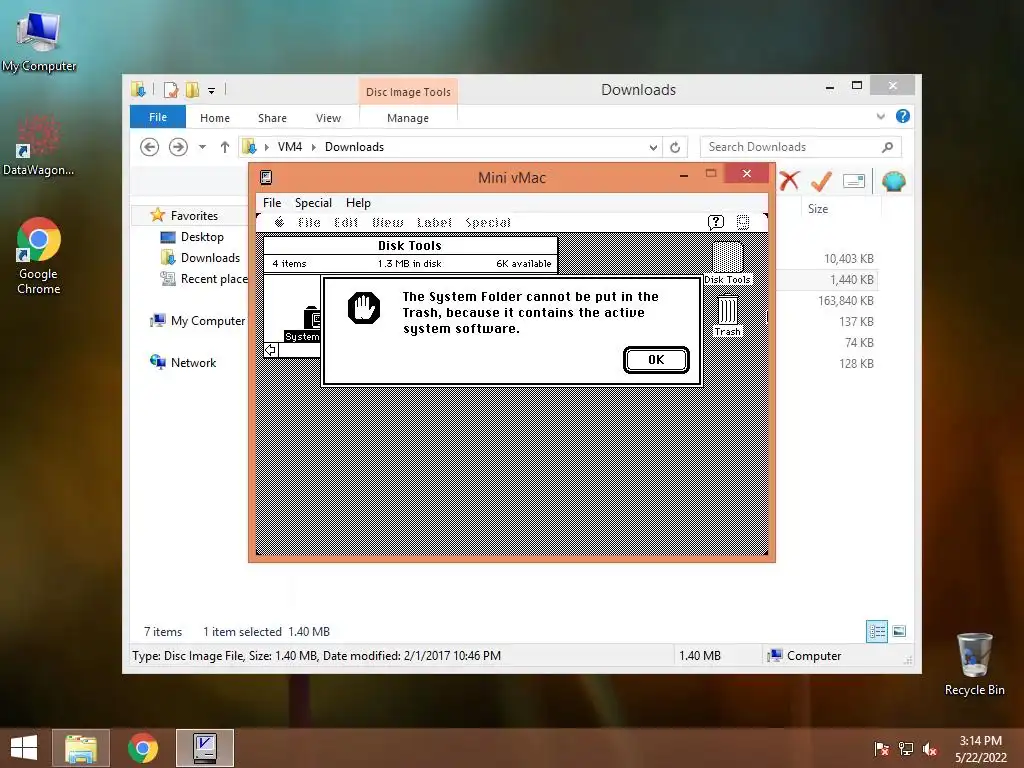Open Mini vMac Help menu
1024x768 pixels.
point(358,202)
